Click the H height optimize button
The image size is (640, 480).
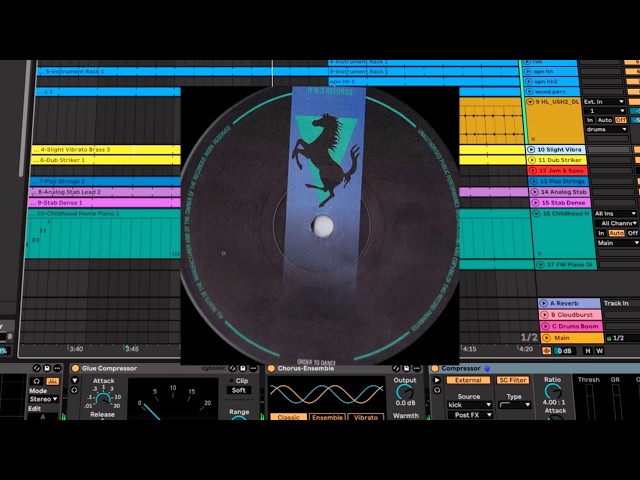tap(588, 351)
